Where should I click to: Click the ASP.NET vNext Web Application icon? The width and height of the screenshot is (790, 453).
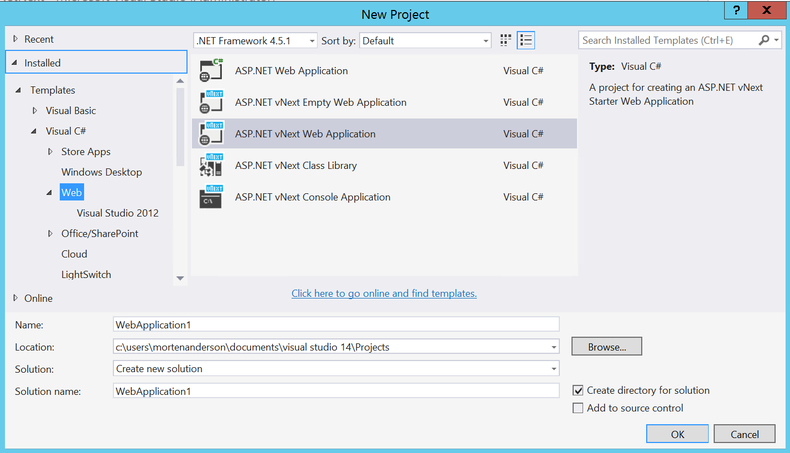point(211,134)
